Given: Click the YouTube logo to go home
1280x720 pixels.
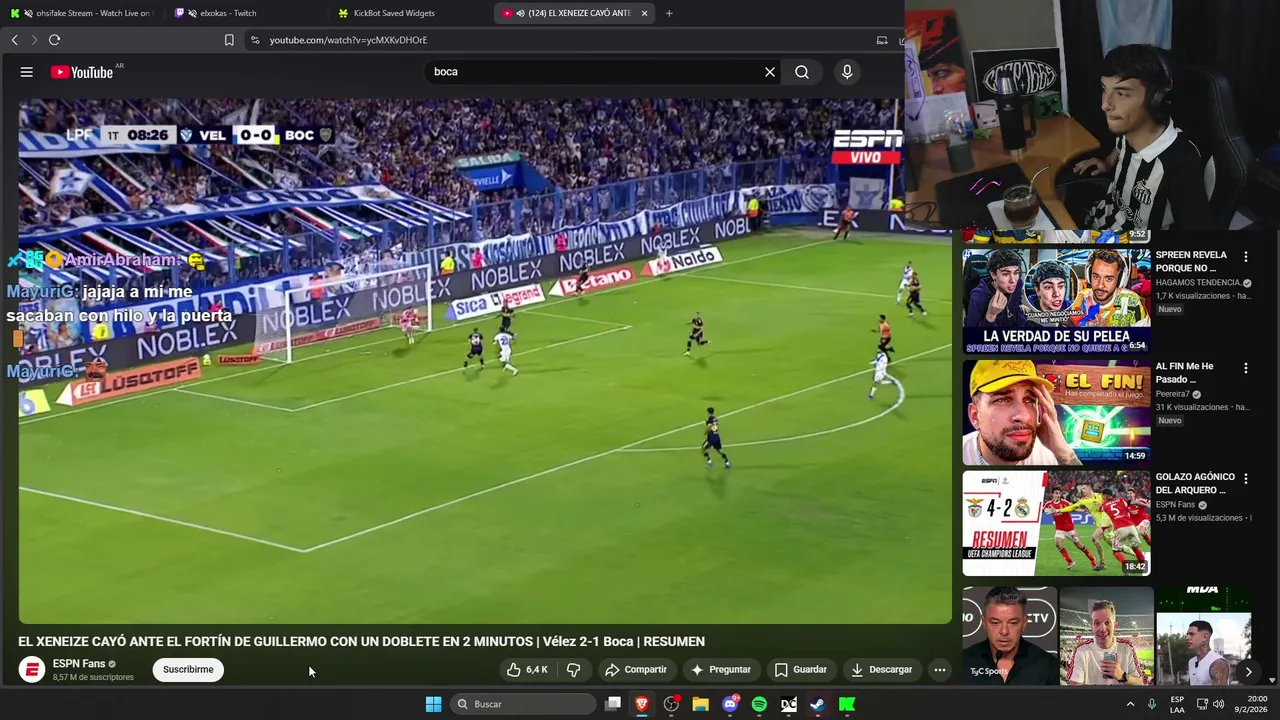Looking at the screenshot, I should 82,72.
